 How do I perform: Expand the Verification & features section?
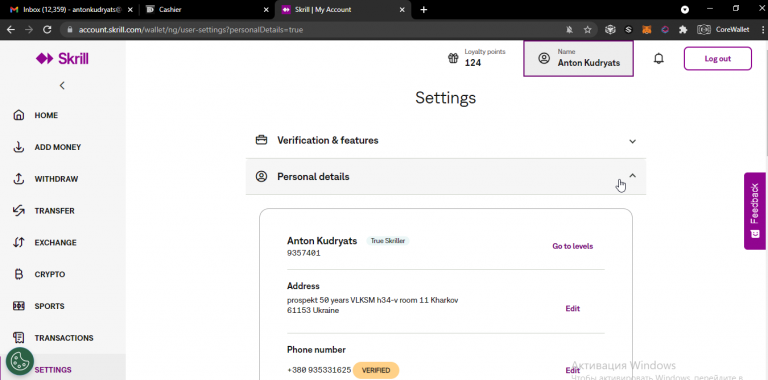tap(446, 141)
